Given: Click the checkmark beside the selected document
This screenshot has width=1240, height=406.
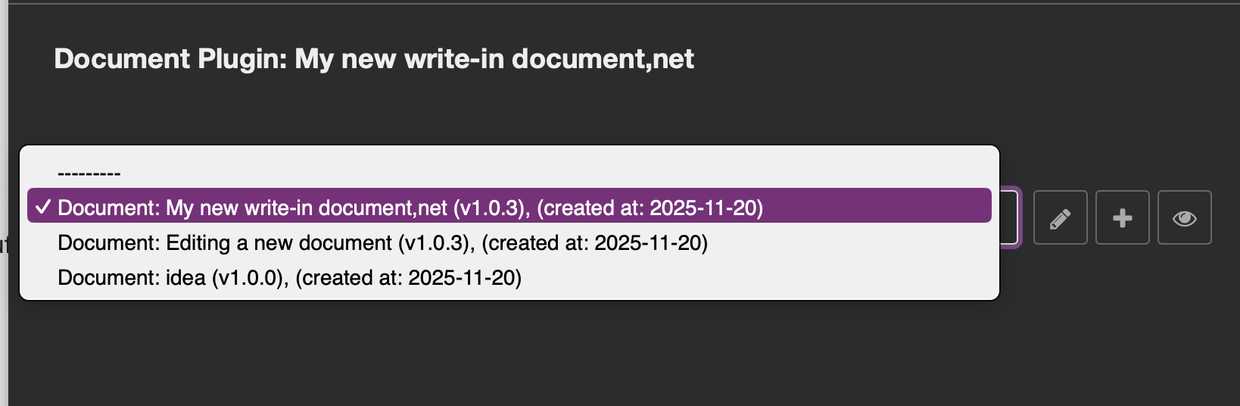Looking at the screenshot, I should tap(42, 208).
